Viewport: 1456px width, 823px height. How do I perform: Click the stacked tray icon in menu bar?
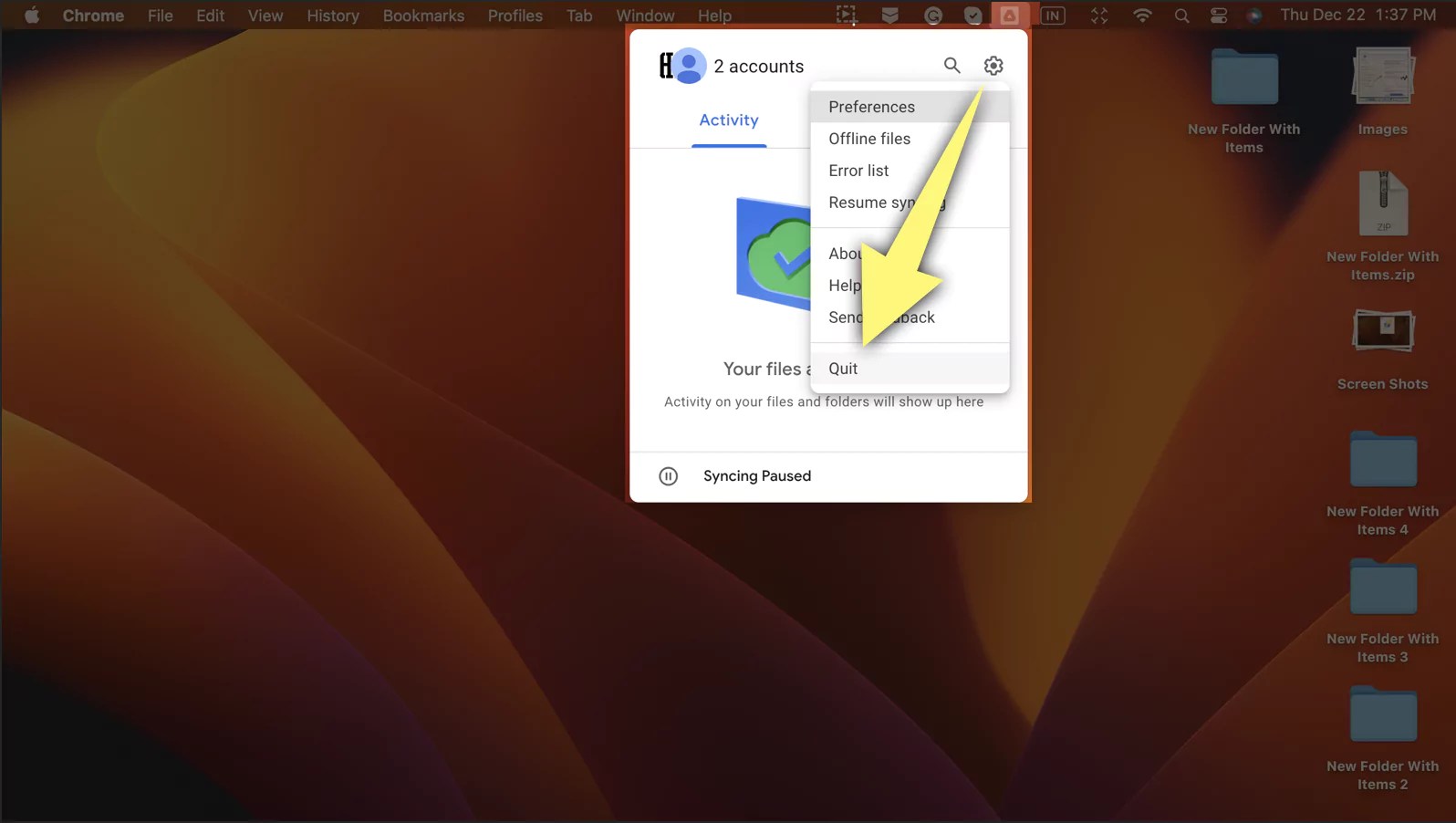(x=889, y=16)
